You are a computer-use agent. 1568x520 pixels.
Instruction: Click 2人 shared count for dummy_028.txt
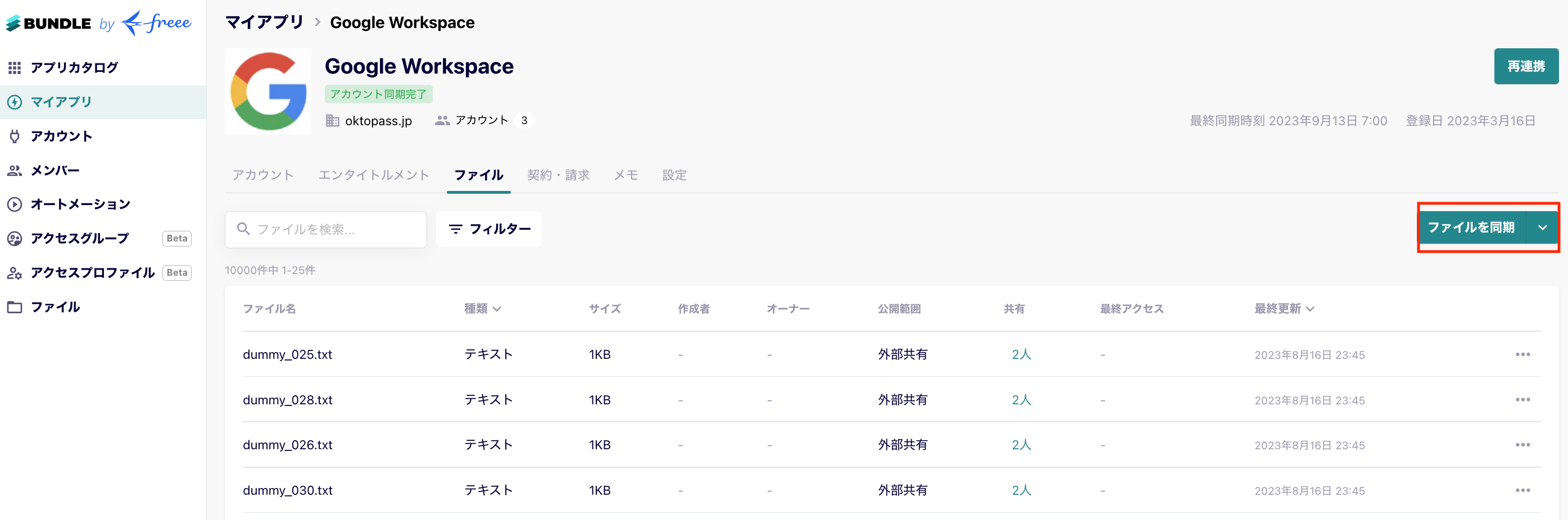click(1021, 400)
